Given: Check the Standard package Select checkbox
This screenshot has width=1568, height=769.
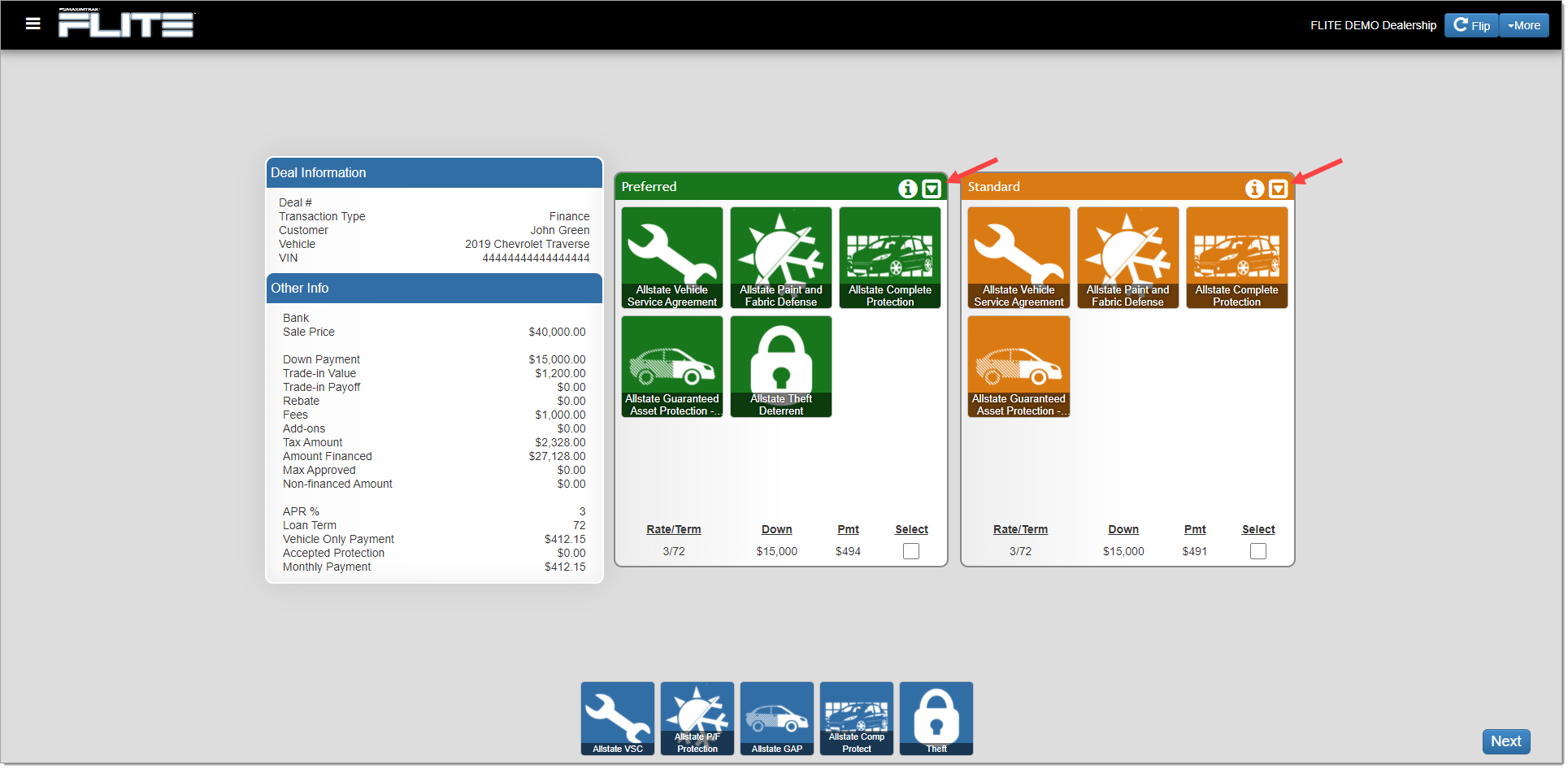Looking at the screenshot, I should point(1258,551).
